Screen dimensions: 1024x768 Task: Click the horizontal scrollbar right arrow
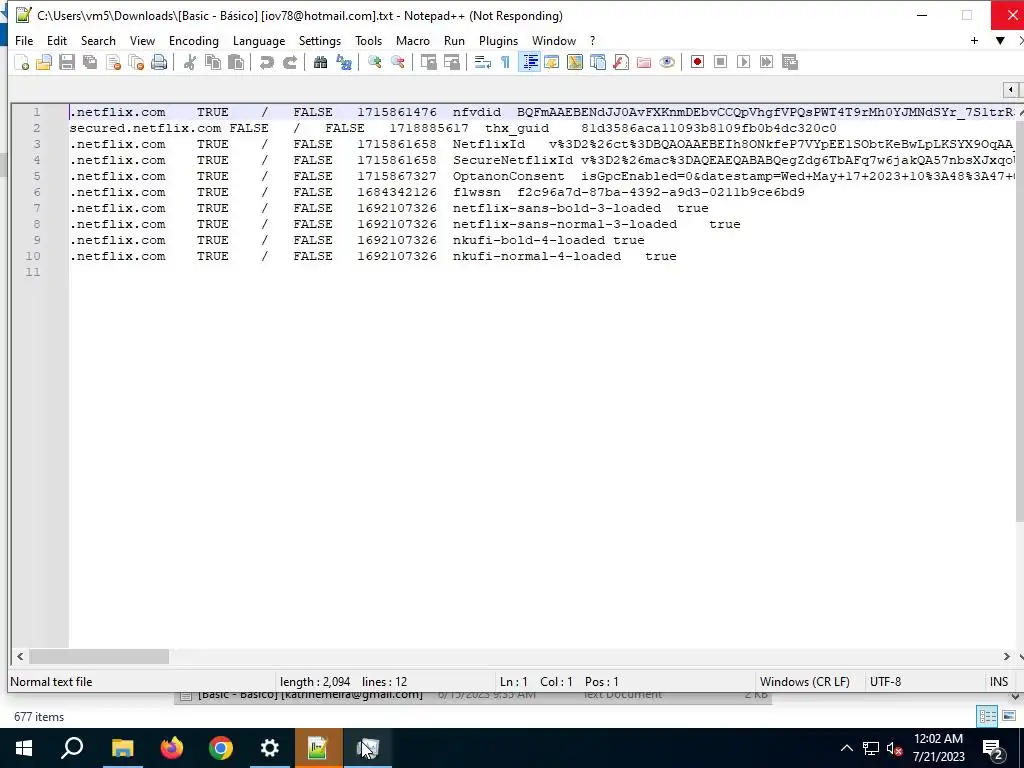(x=1006, y=656)
